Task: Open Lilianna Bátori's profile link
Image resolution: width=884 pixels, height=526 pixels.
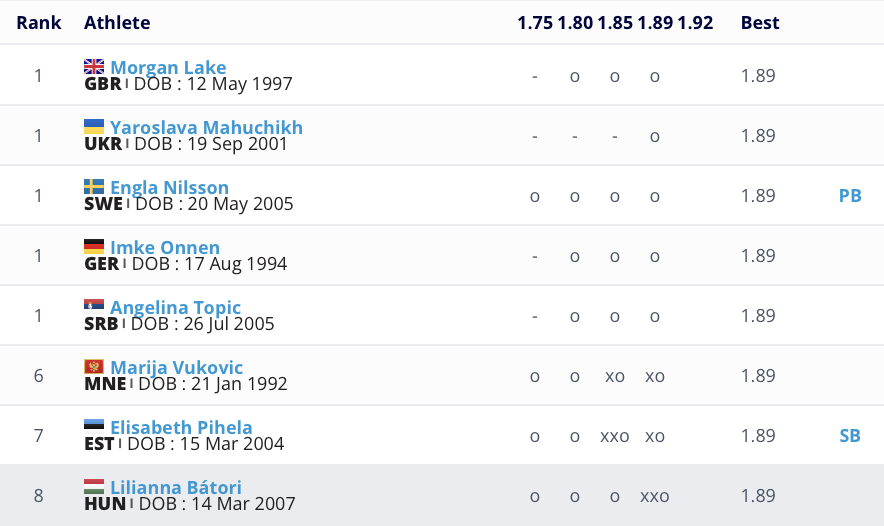Action: tap(176, 488)
